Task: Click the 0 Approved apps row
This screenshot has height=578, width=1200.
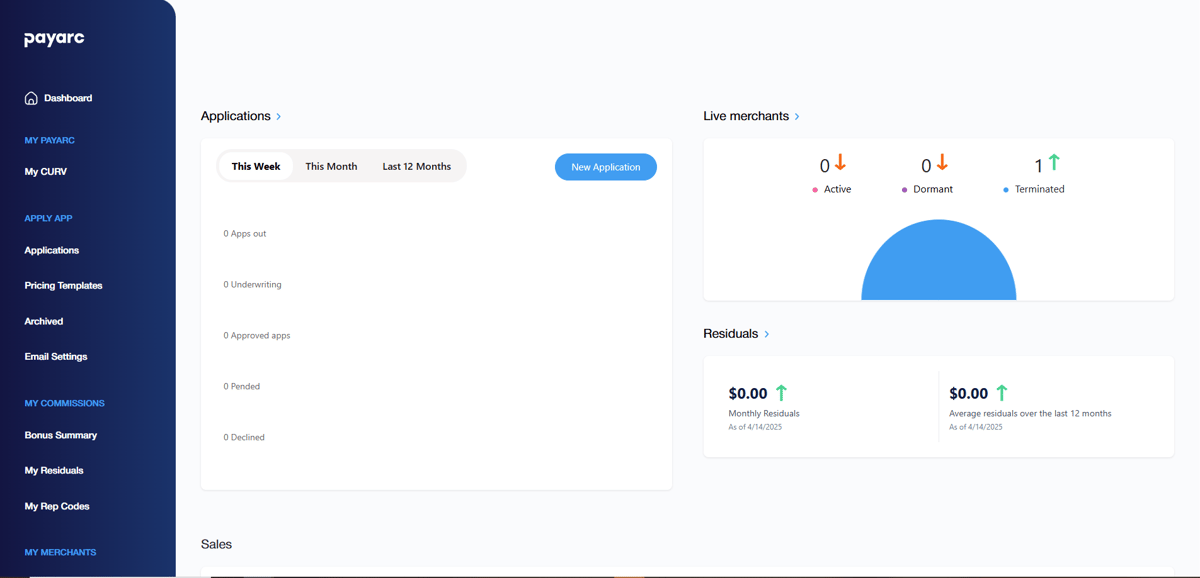Action: point(257,336)
